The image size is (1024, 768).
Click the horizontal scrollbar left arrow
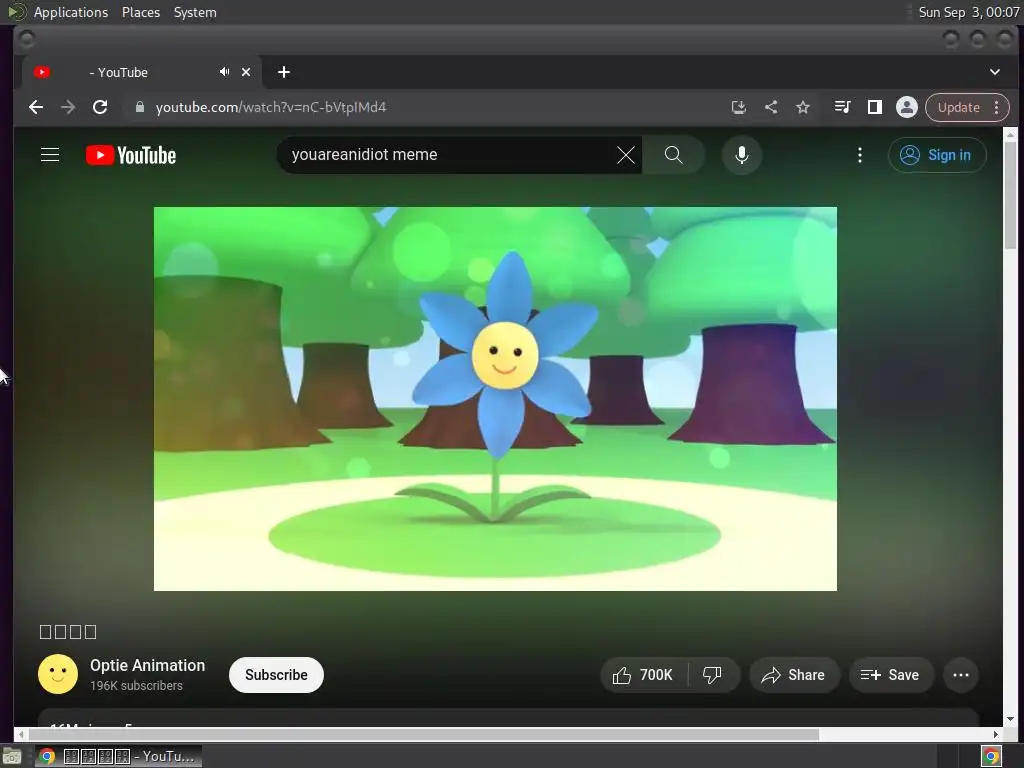(21, 735)
